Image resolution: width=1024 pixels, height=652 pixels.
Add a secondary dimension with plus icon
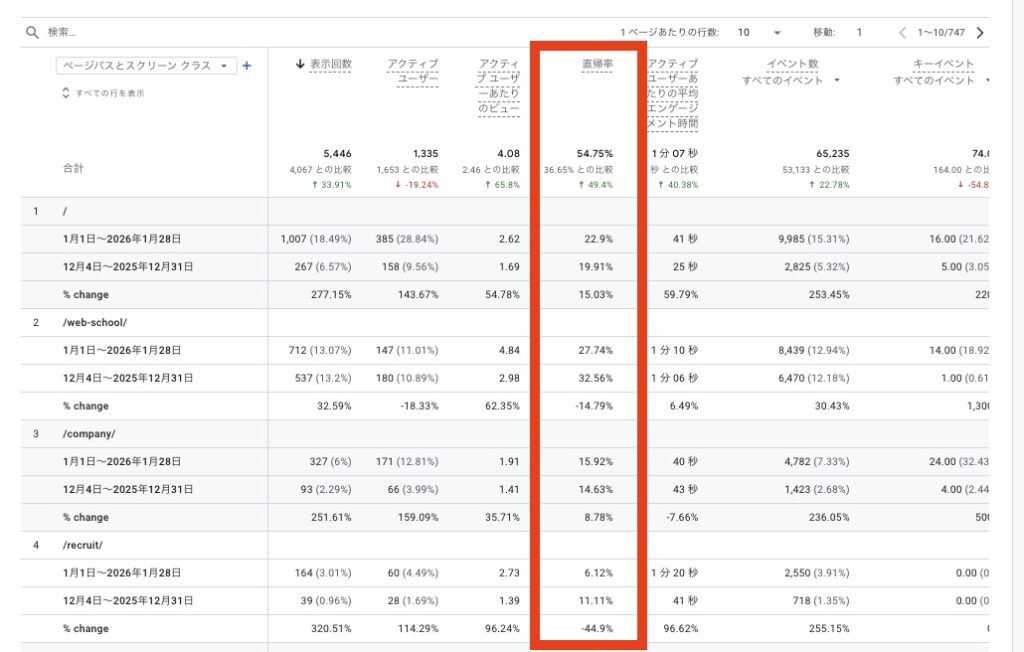tap(247, 66)
